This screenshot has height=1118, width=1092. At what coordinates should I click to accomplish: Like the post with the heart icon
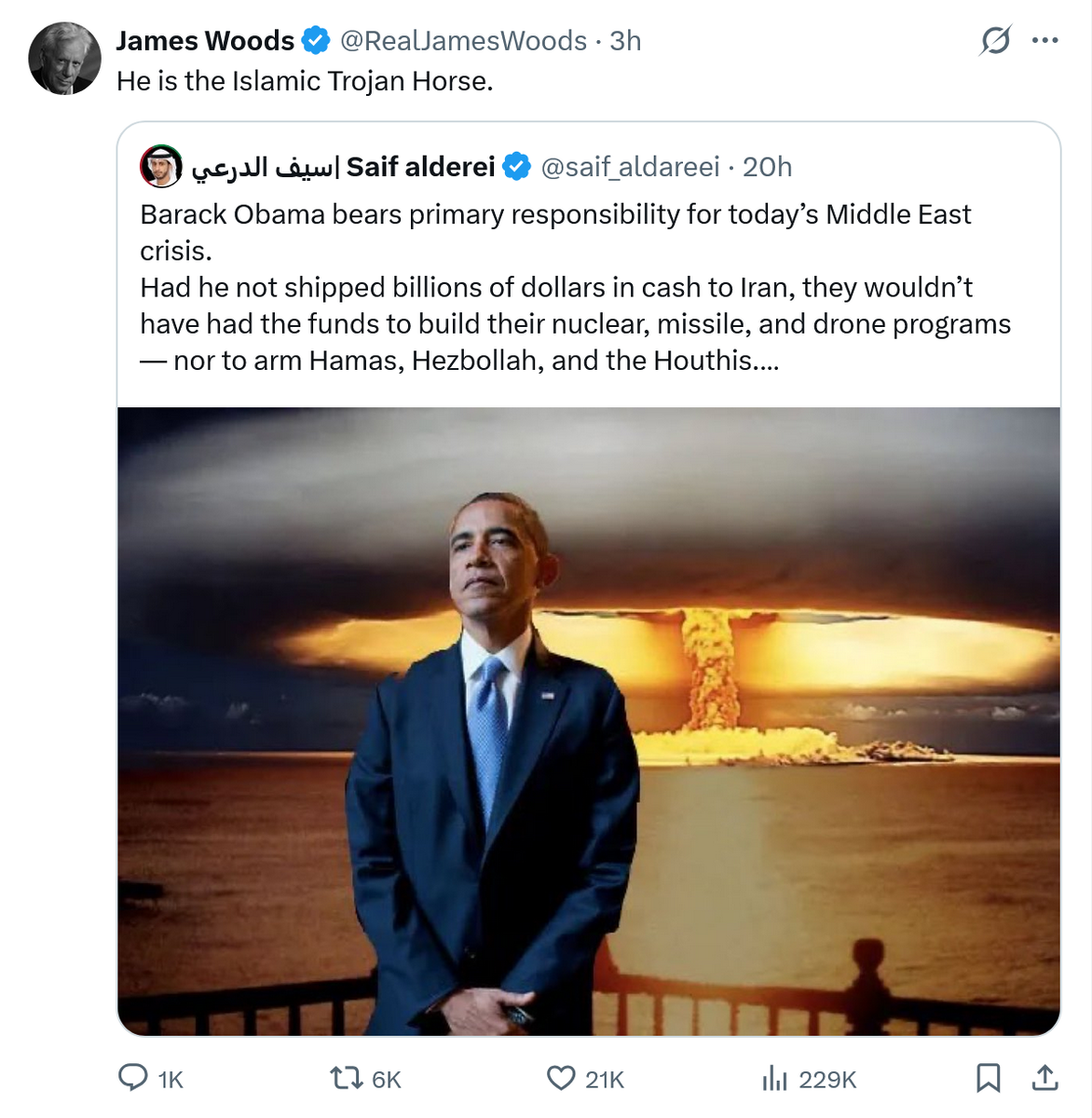[x=561, y=1078]
